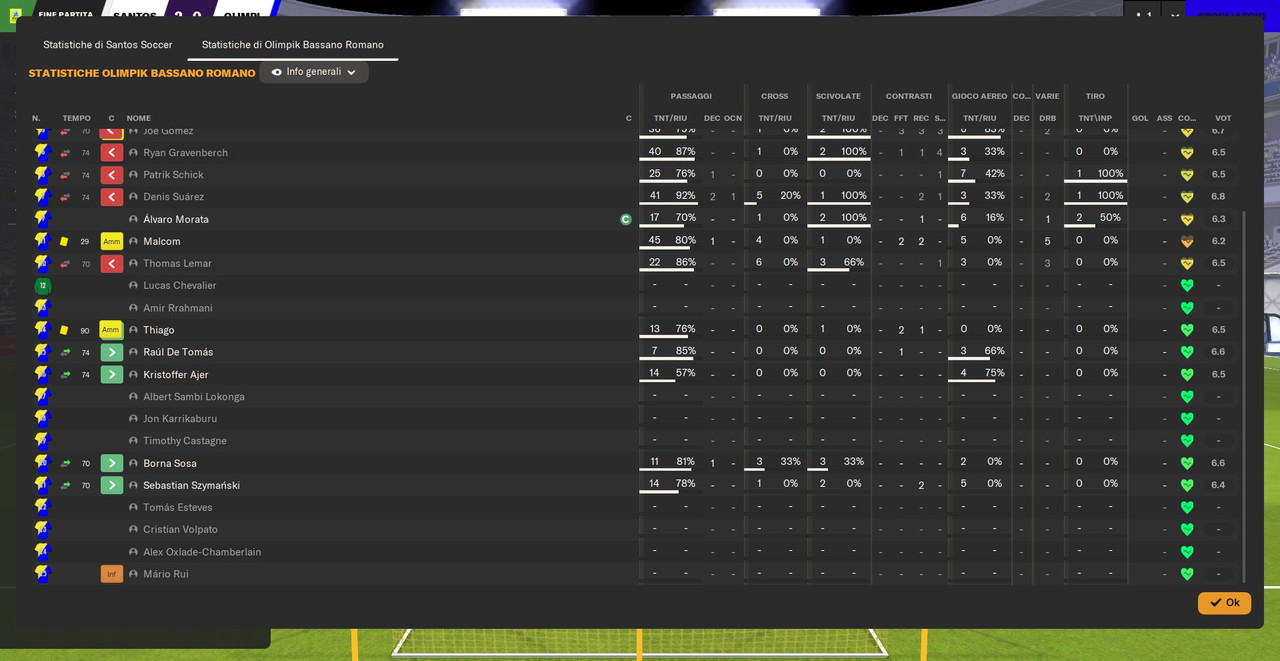The image size is (1280, 661).
Task: Open Denis Suárez's player name link
Action: click(173, 197)
